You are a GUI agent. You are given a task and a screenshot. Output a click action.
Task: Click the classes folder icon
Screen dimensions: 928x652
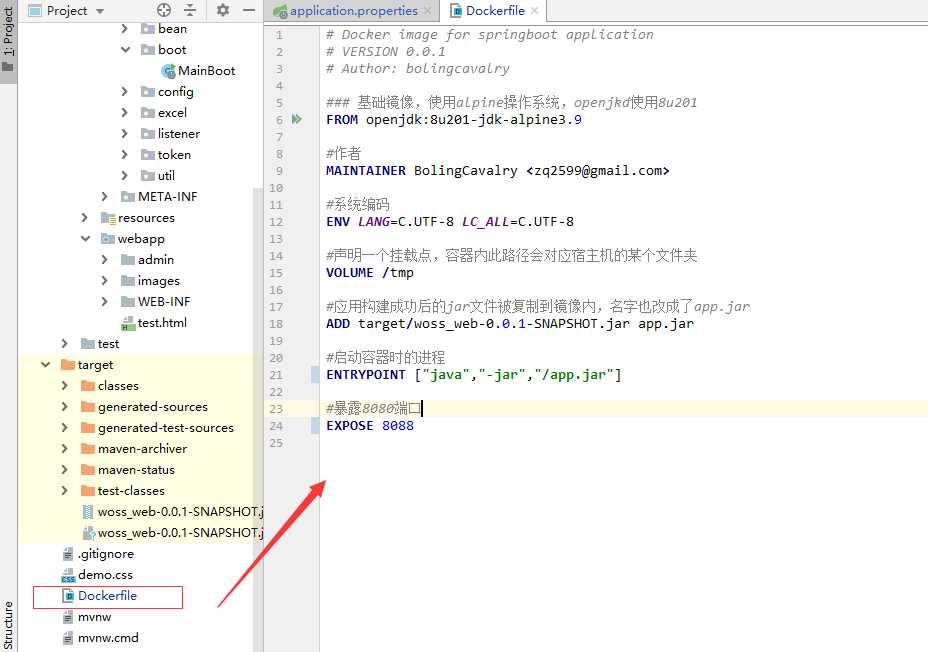point(88,386)
